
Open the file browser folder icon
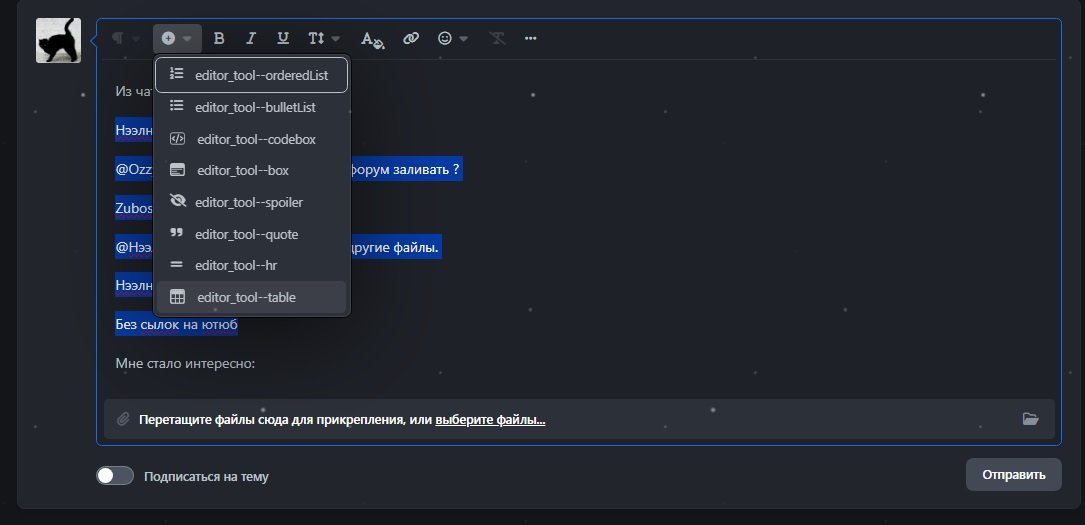[x=1030, y=419]
